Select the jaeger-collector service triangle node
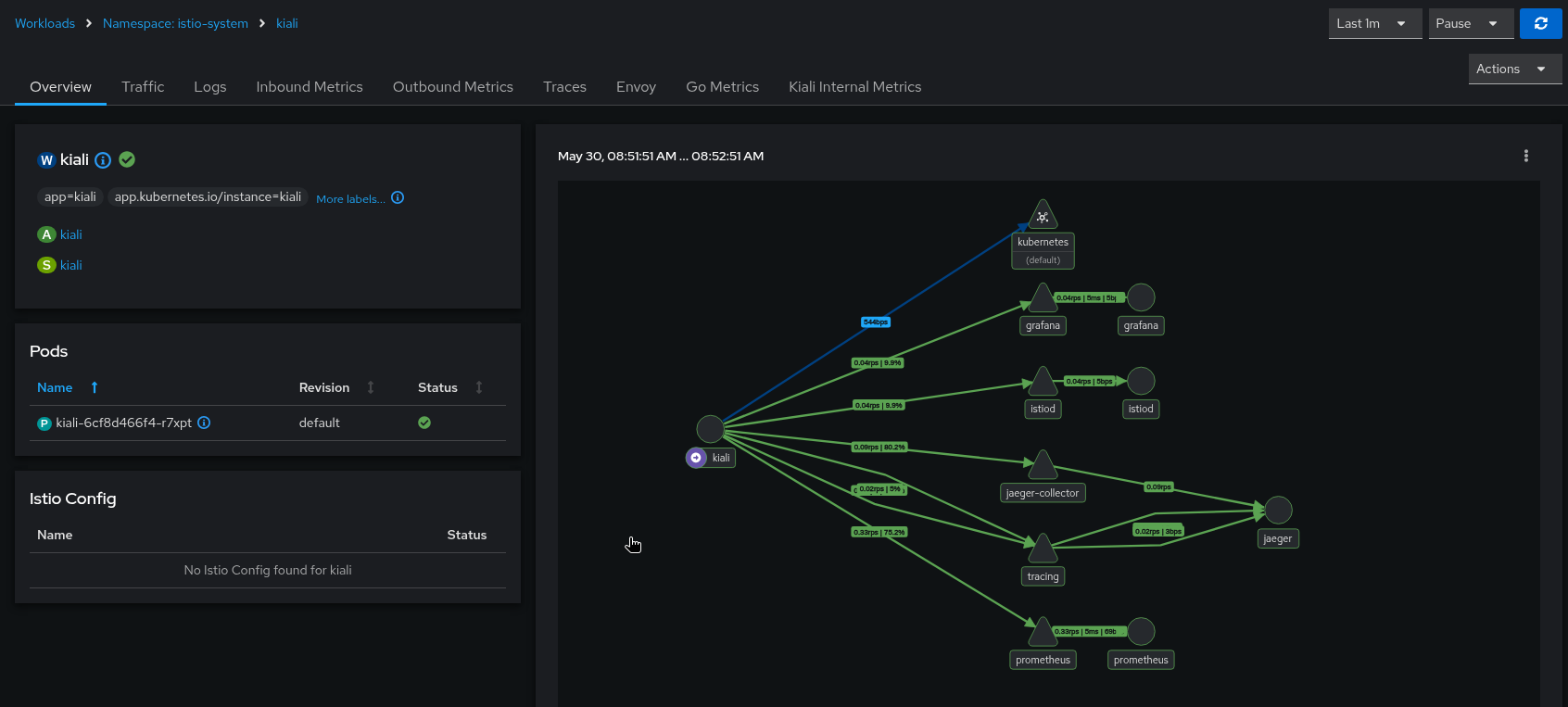The height and width of the screenshot is (707, 1568). click(1043, 465)
